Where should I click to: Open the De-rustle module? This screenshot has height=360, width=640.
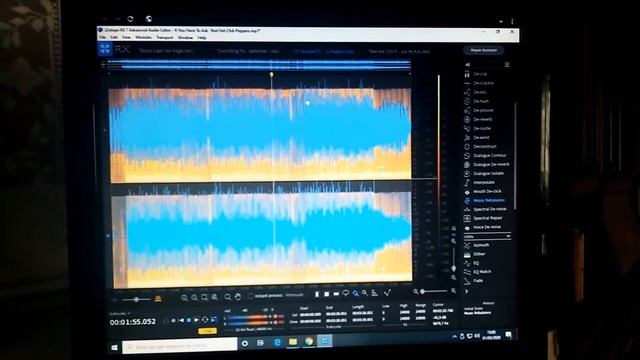coord(482,129)
